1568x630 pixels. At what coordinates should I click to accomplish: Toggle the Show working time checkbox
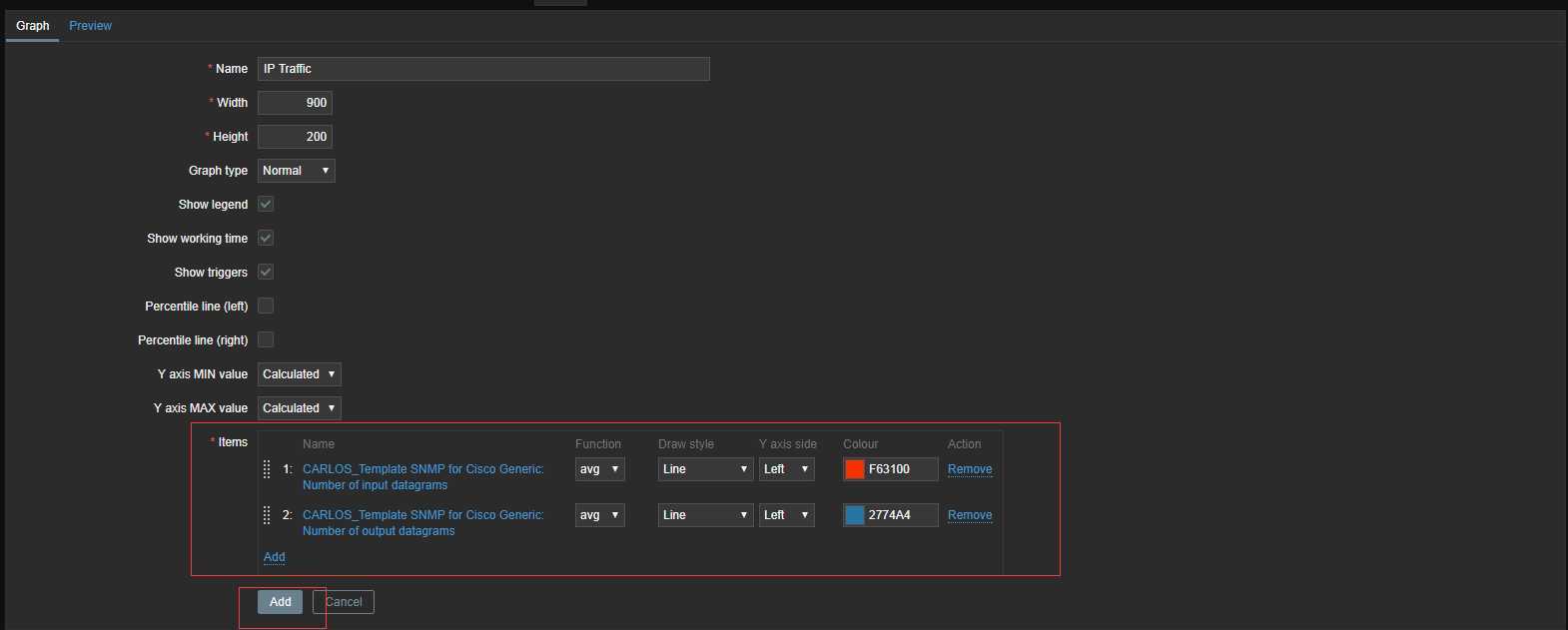tap(266, 238)
